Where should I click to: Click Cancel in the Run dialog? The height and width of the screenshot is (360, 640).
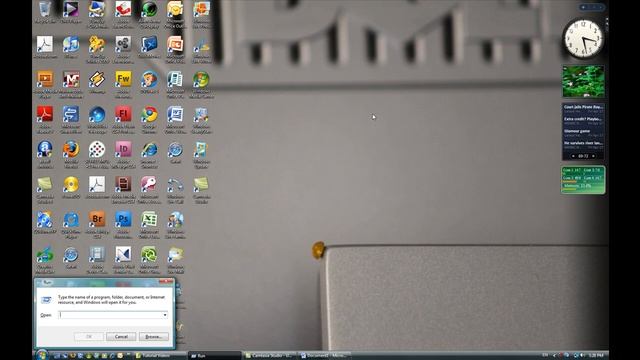(121, 336)
